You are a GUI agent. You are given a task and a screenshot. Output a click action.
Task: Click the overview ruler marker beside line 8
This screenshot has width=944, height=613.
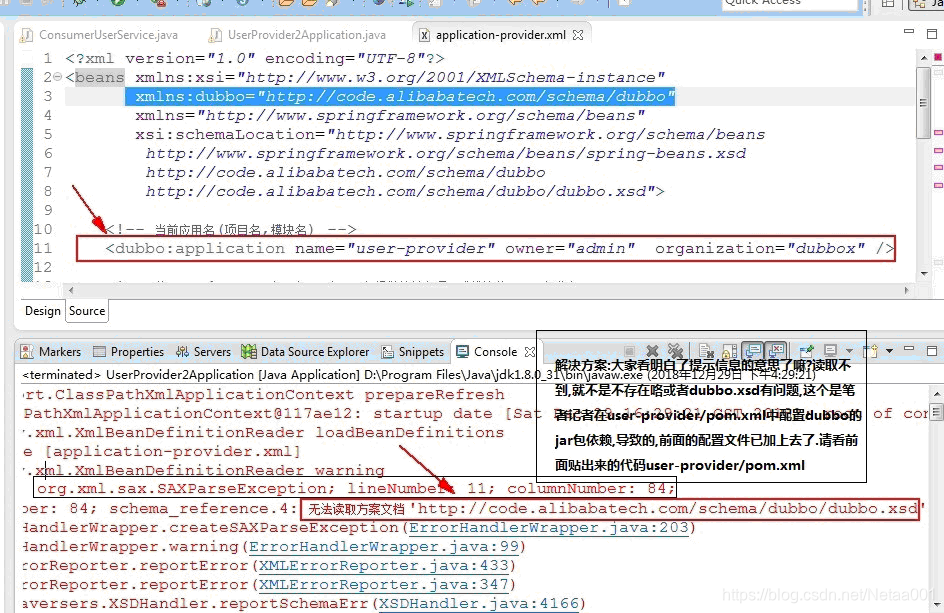click(938, 185)
